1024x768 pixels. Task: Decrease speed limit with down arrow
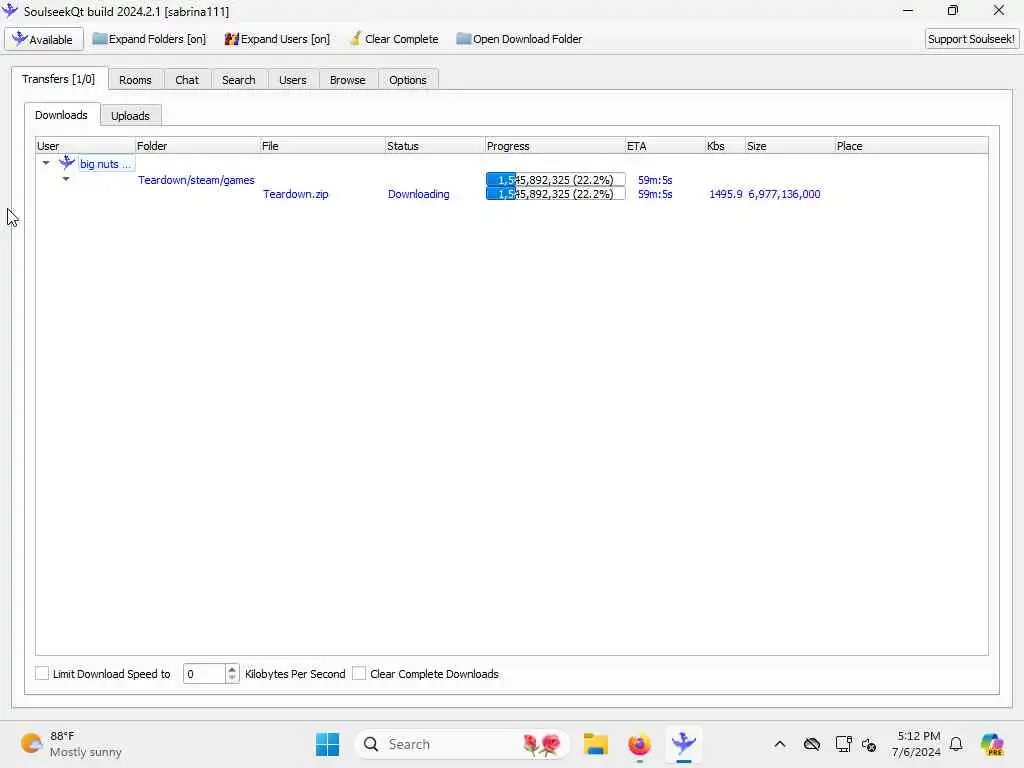232,679
